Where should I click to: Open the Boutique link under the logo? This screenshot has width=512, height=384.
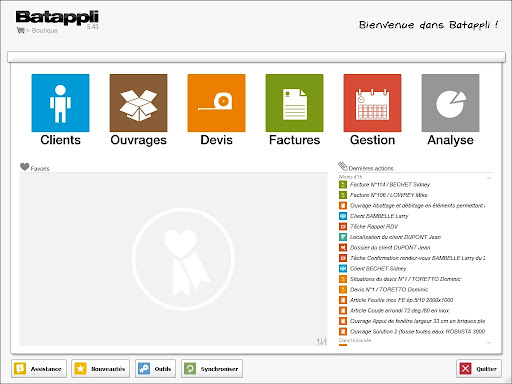(x=45, y=30)
